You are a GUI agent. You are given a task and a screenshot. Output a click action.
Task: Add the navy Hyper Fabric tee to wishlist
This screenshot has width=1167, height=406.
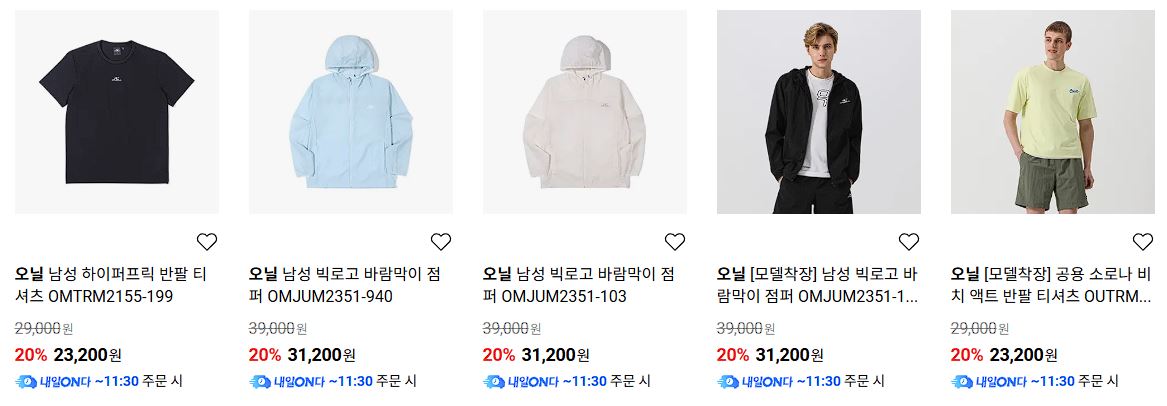pos(207,242)
